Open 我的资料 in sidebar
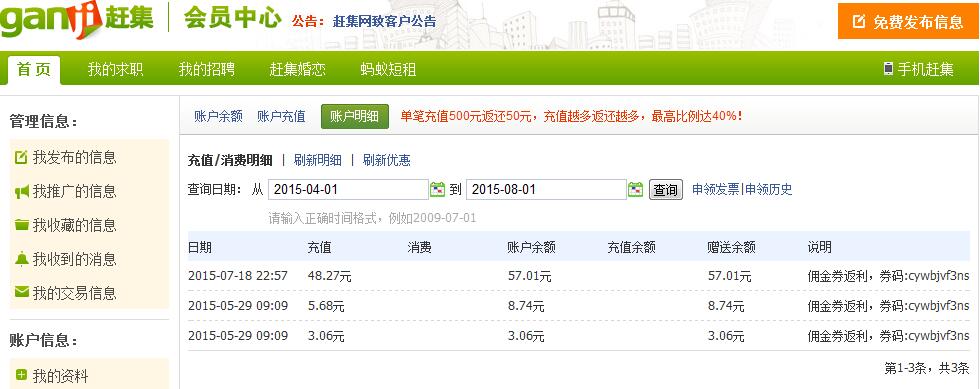Viewport: 980px width, 389px height. click(x=61, y=376)
